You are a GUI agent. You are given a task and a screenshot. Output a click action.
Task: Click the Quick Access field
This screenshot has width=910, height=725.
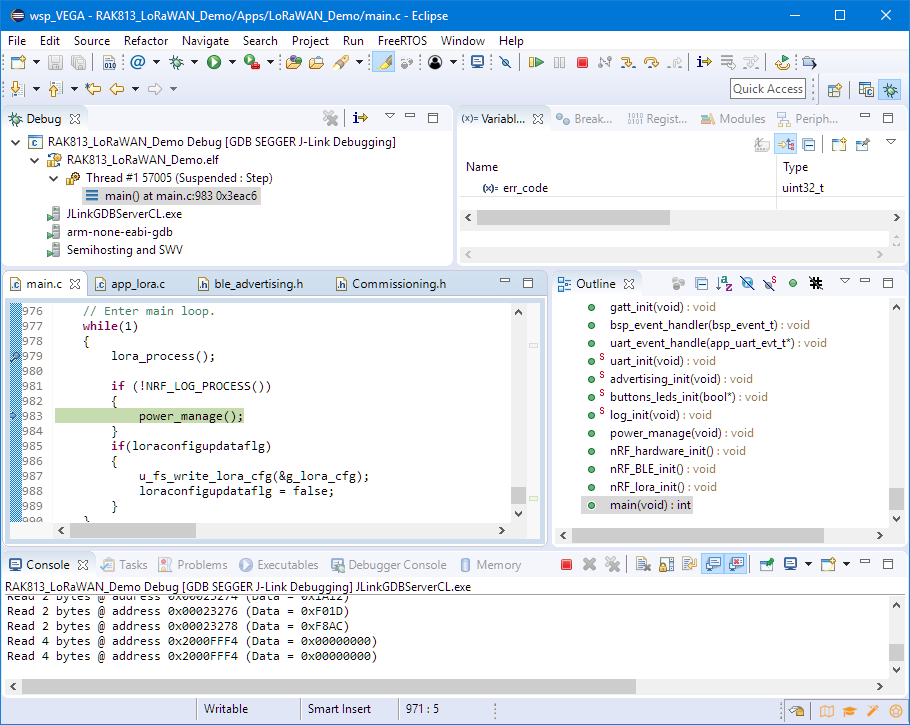[768, 89]
